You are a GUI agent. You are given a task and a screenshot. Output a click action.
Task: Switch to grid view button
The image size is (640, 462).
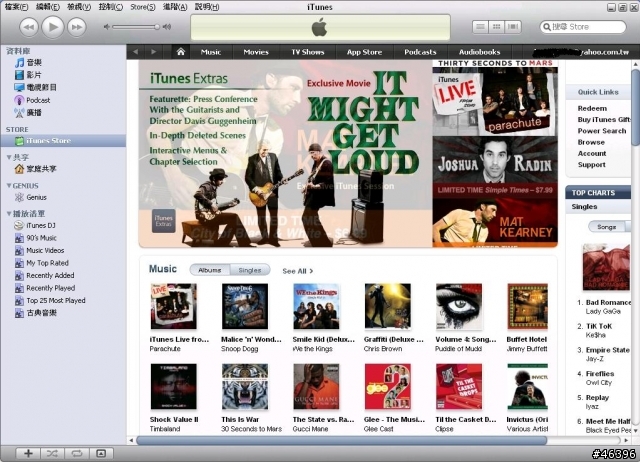click(x=496, y=27)
